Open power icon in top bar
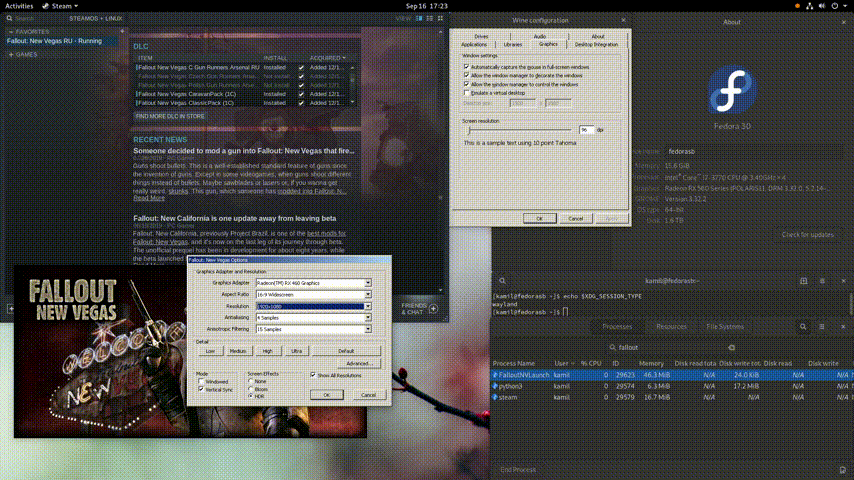 pyautogui.click(x=834, y=6)
